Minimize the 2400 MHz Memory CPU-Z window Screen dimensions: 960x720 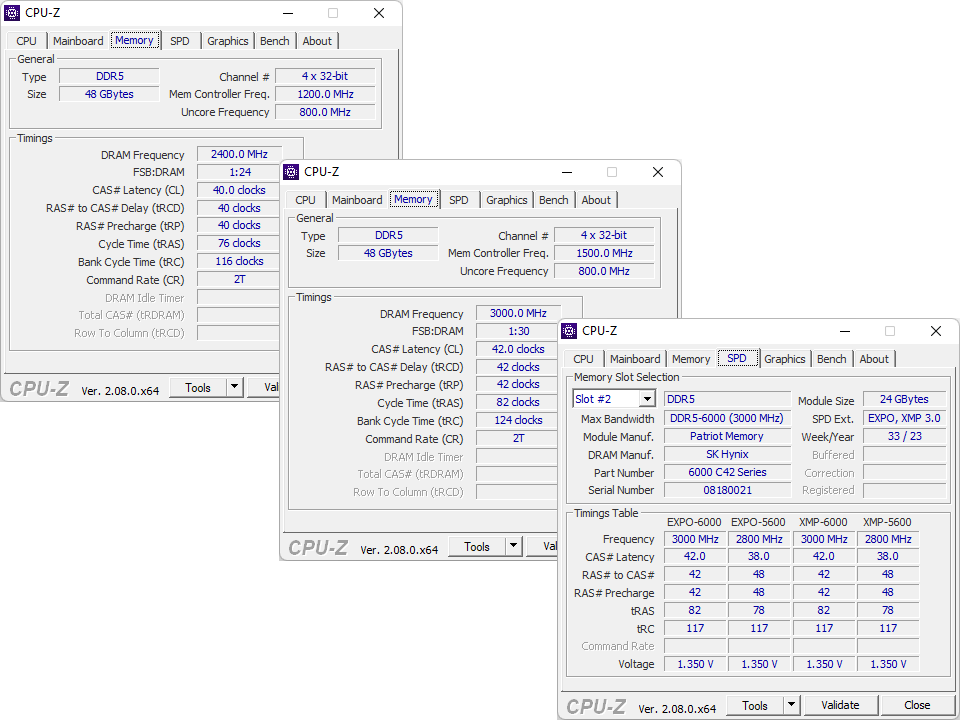(288, 13)
